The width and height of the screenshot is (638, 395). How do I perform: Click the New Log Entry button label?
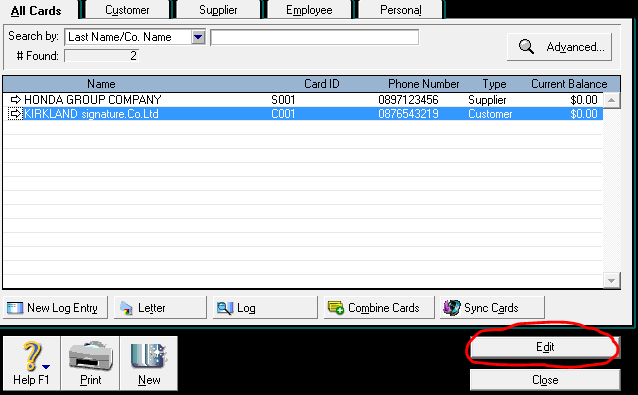tap(62, 308)
